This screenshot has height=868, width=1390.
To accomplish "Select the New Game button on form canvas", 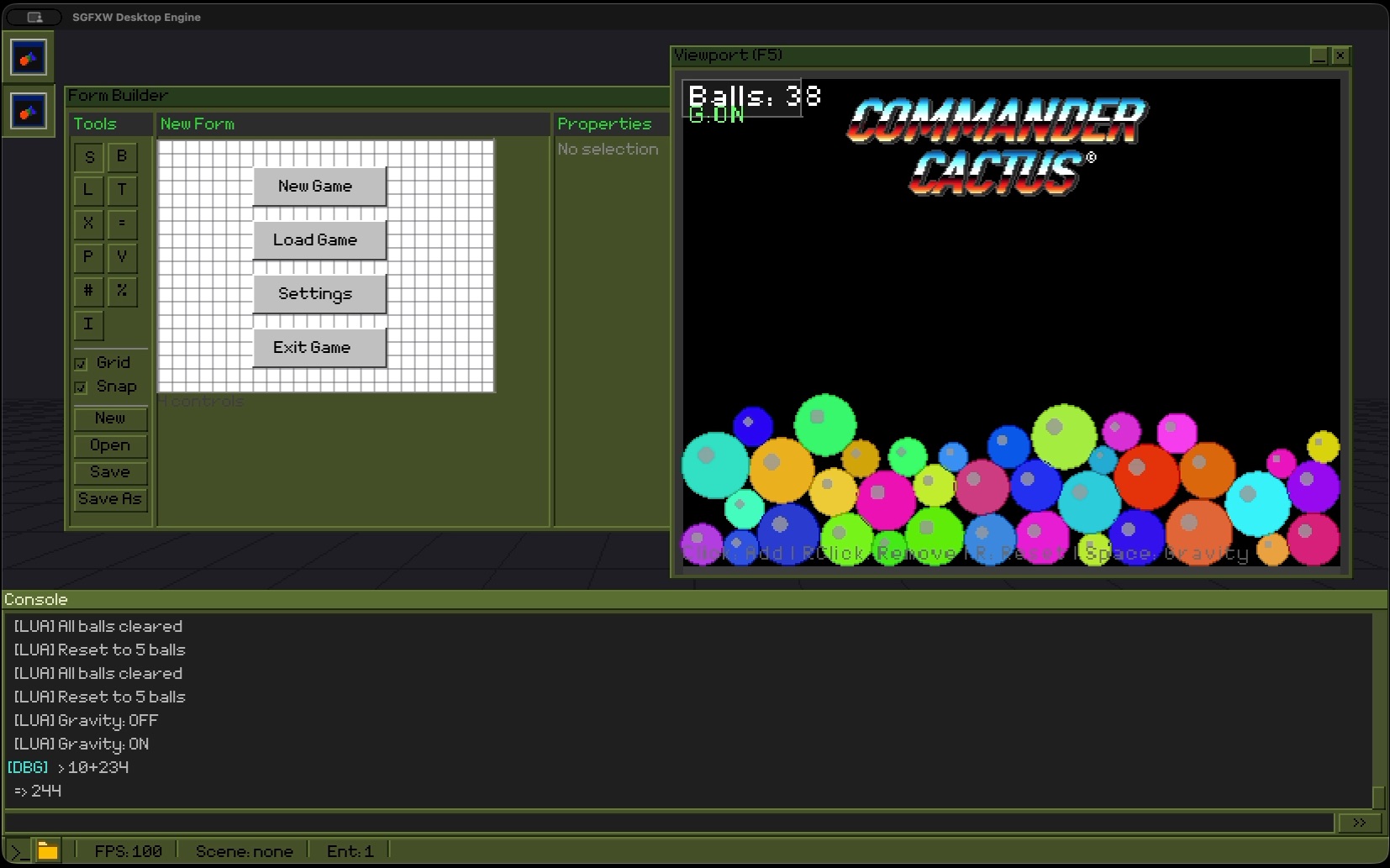I will point(319,186).
